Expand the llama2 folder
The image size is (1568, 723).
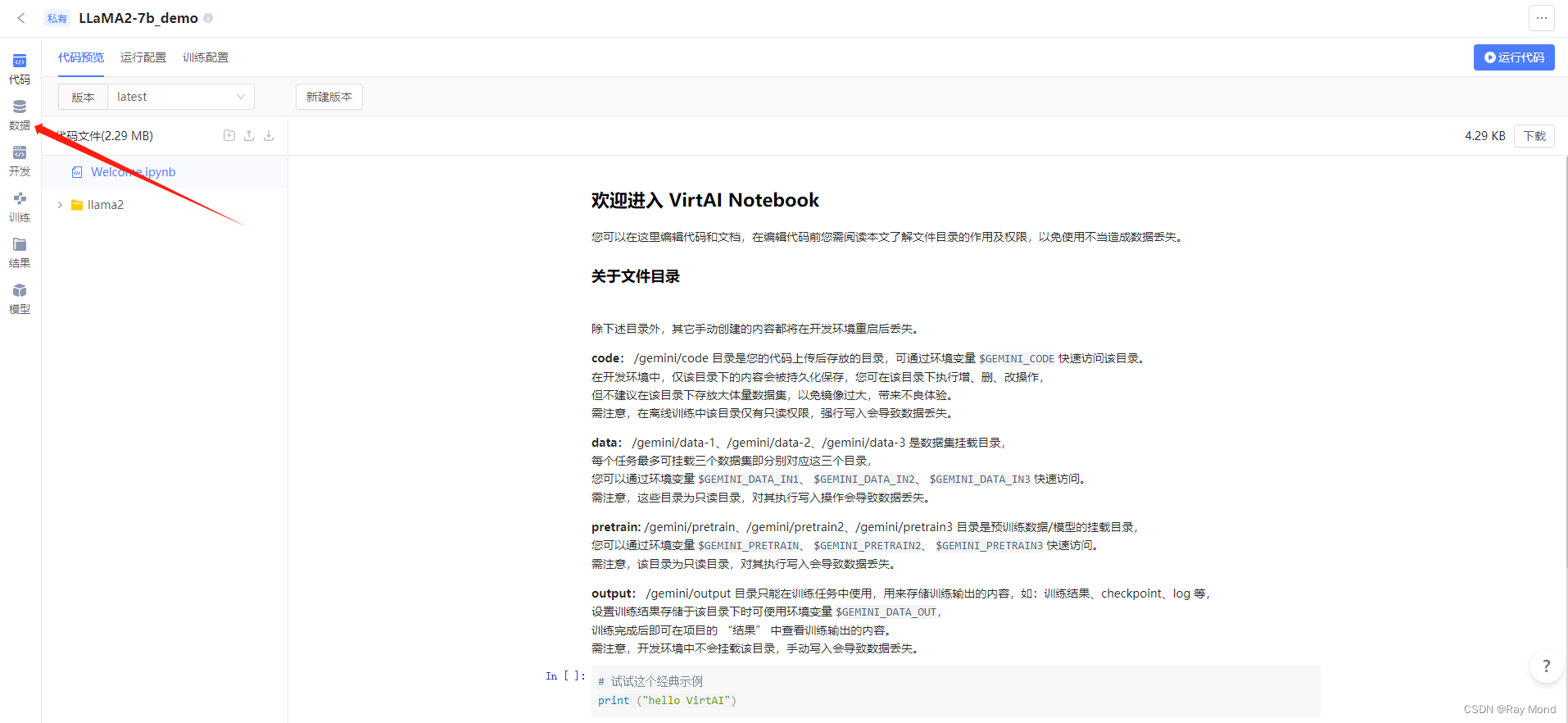[60, 205]
